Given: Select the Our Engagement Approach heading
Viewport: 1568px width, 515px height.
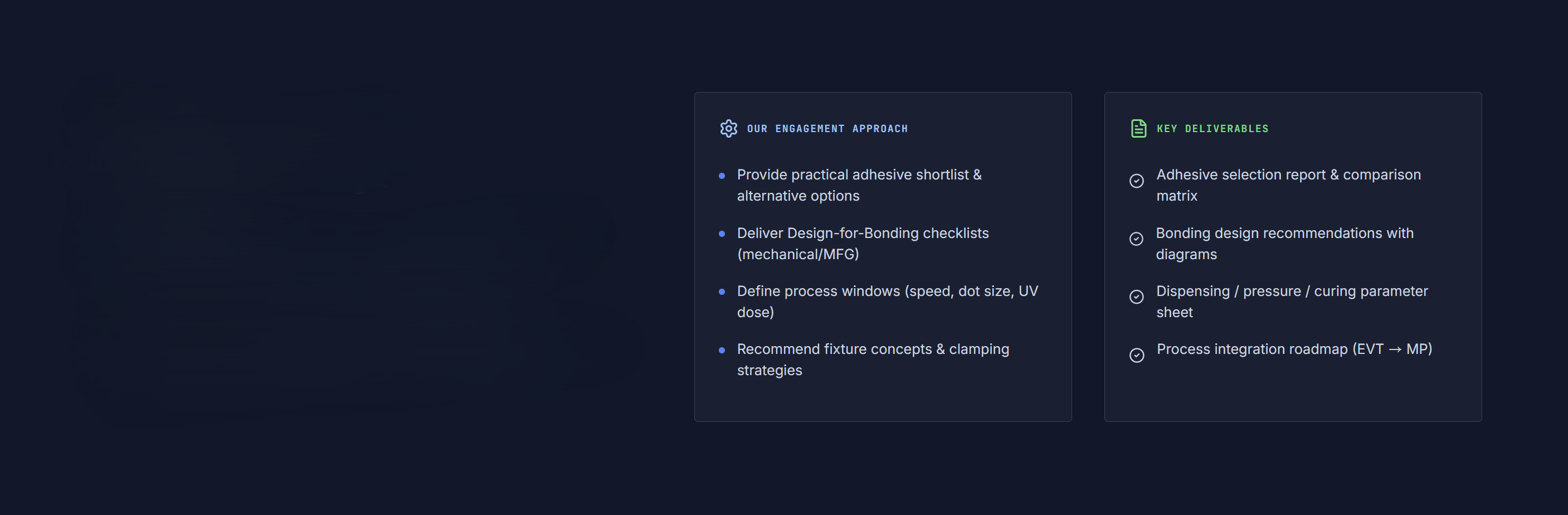Looking at the screenshot, I should 826,129.
